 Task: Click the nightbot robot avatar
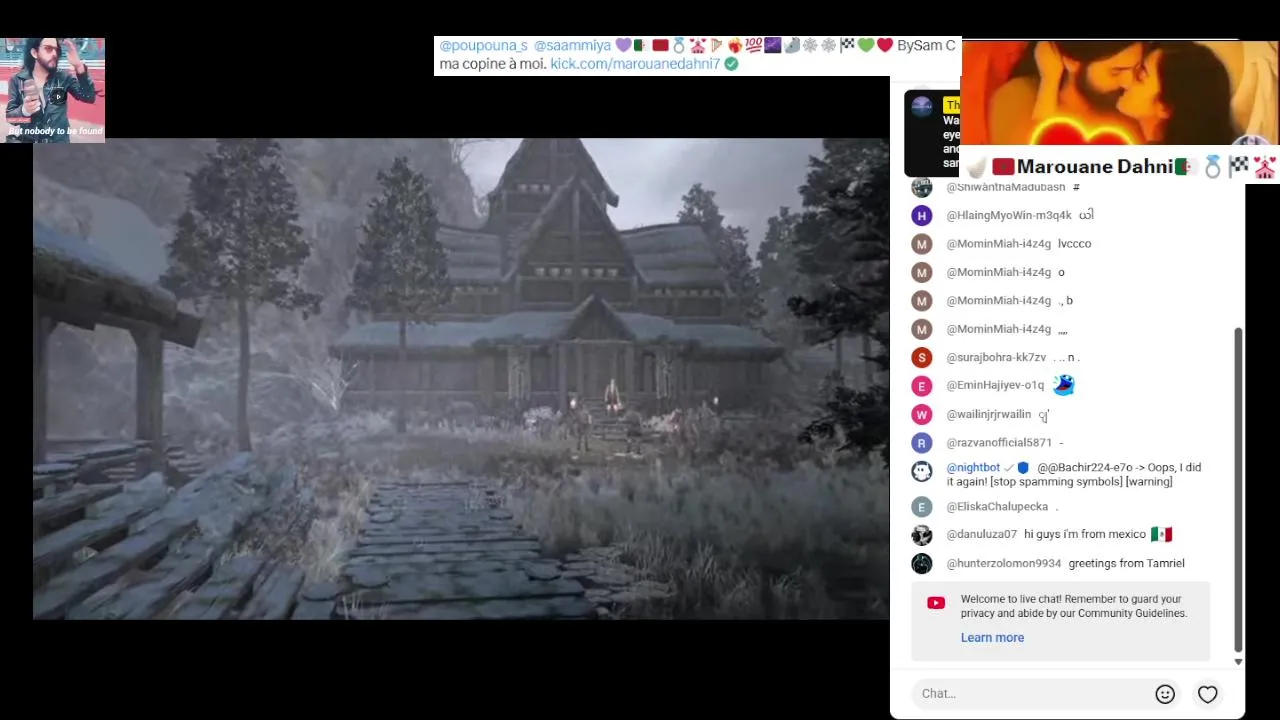click(x=922, y=471)
